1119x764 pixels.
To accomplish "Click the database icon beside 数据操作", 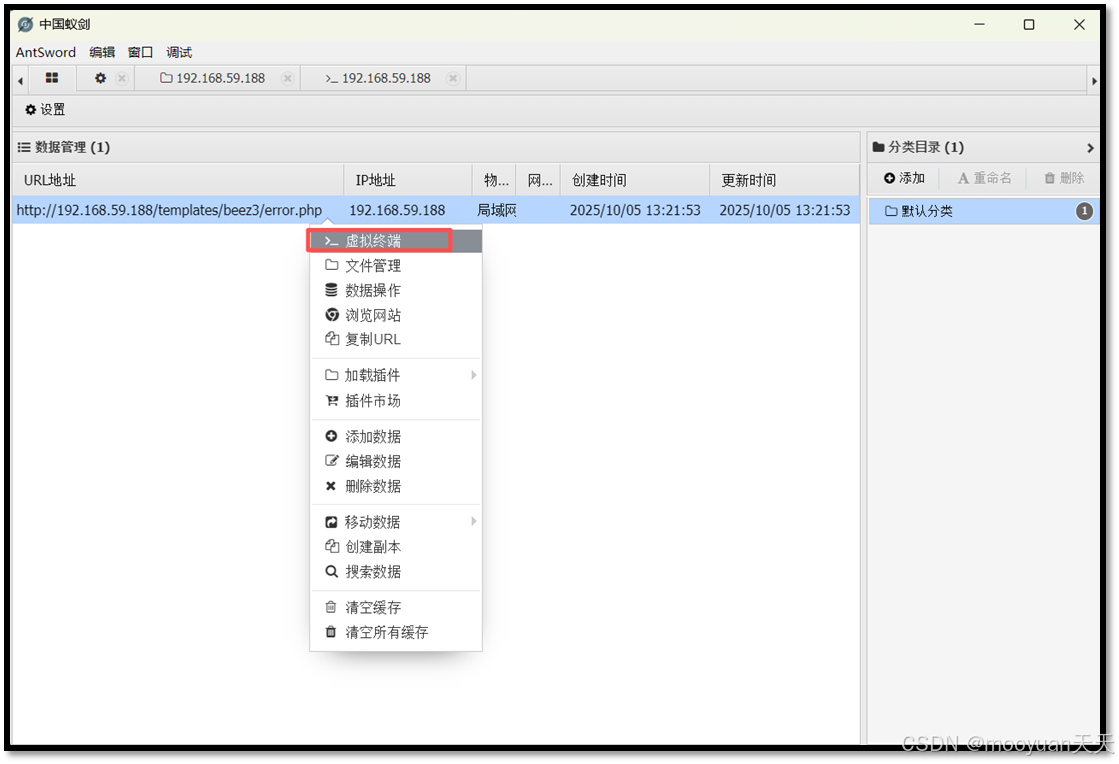I will coord(331,290).
